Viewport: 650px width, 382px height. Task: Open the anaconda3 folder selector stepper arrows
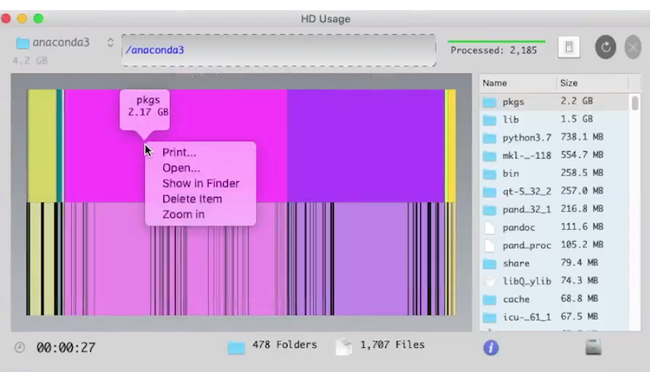click(110, 43)
